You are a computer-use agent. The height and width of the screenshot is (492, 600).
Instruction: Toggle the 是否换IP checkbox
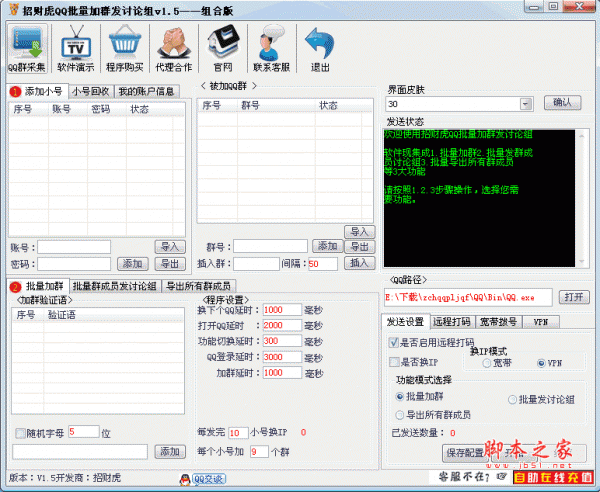point(394,362)
